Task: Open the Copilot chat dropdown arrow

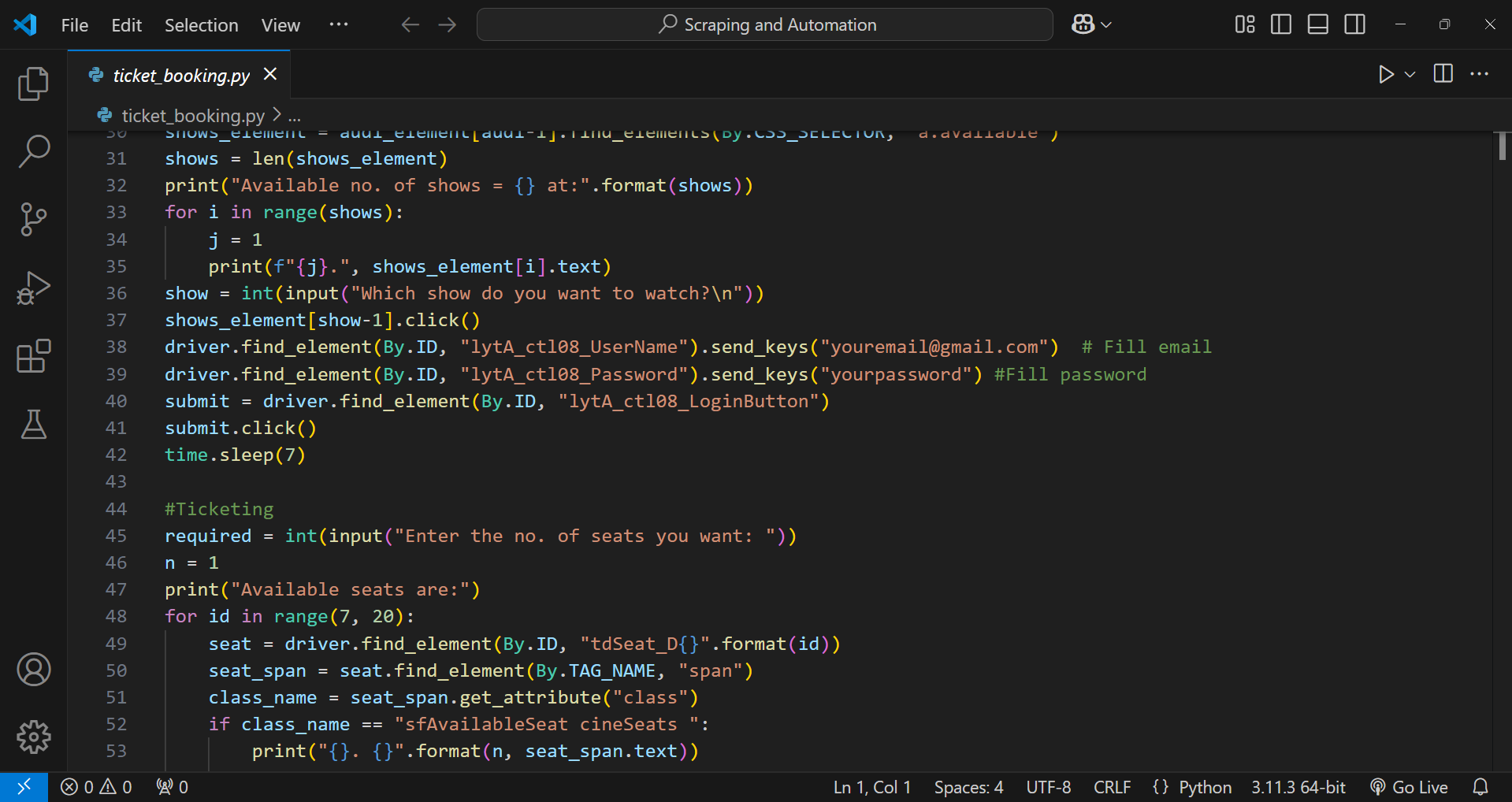Action: point(1106,25)
